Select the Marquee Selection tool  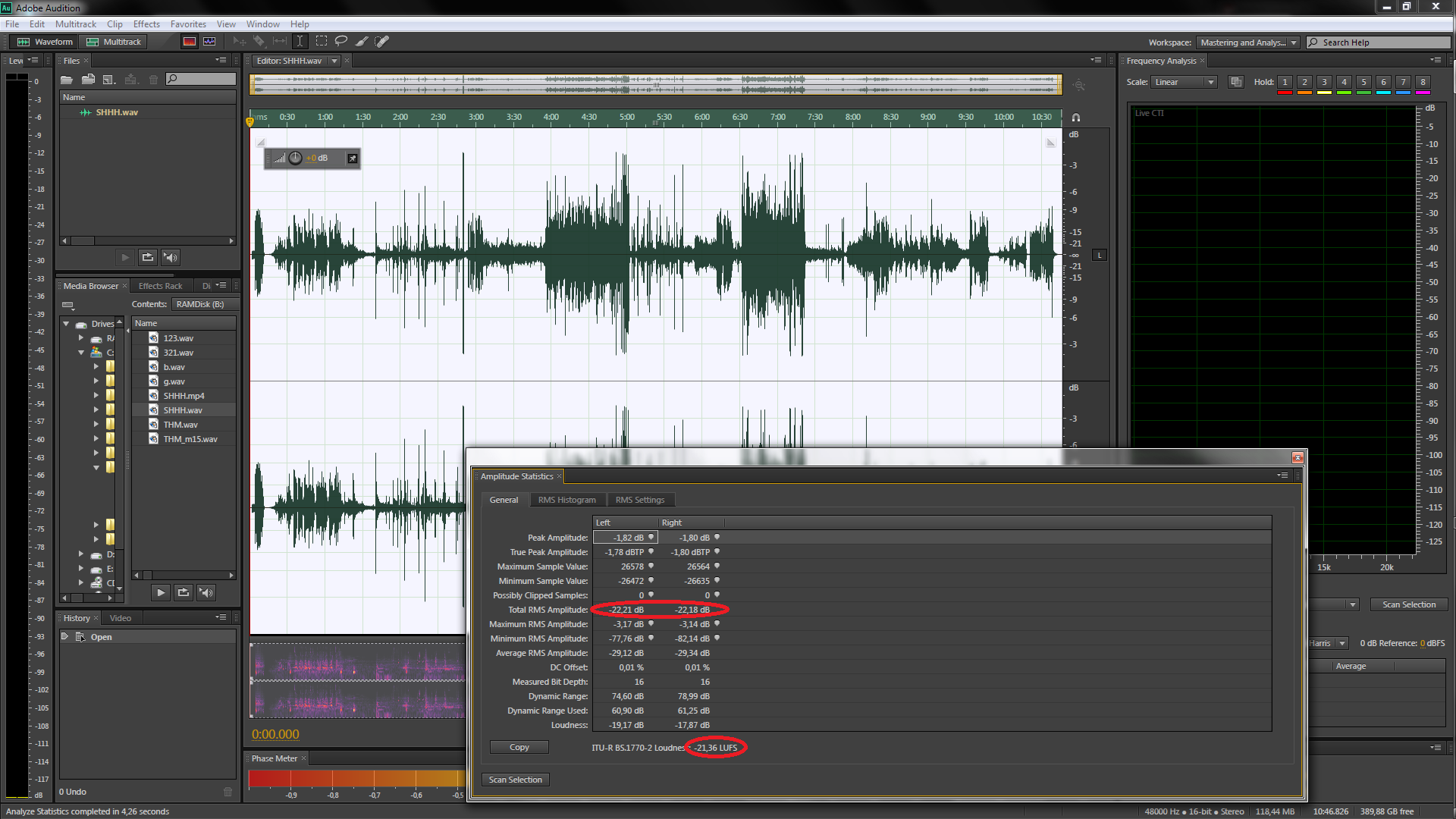[x=322, y=42]
